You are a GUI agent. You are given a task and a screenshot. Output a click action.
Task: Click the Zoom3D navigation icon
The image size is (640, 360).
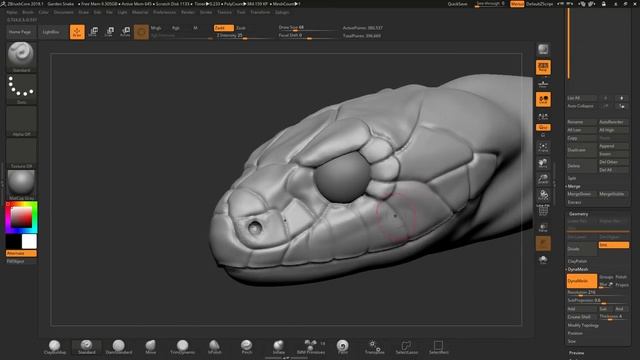[543, 179]
